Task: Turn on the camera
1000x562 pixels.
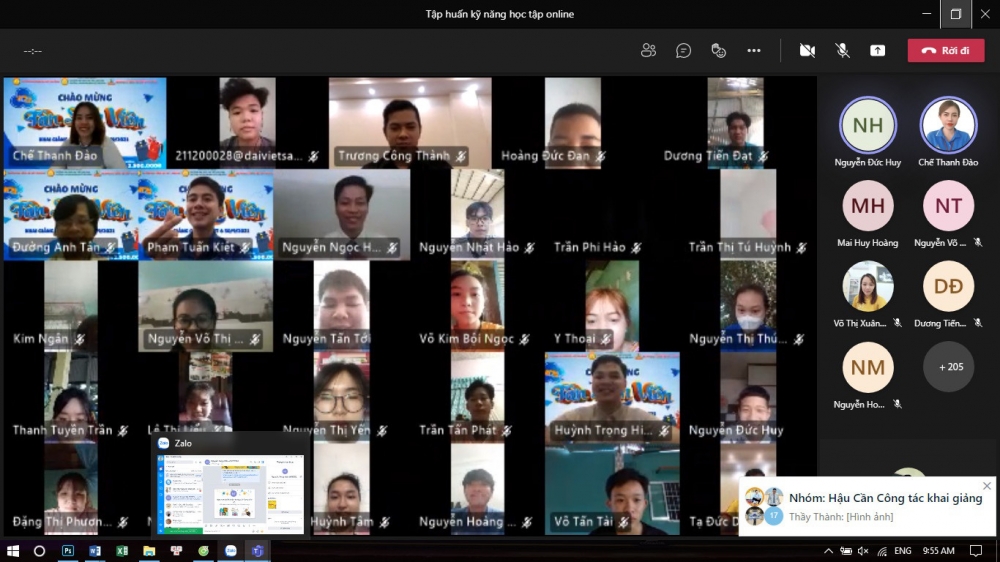Action: tap(807, 51)
